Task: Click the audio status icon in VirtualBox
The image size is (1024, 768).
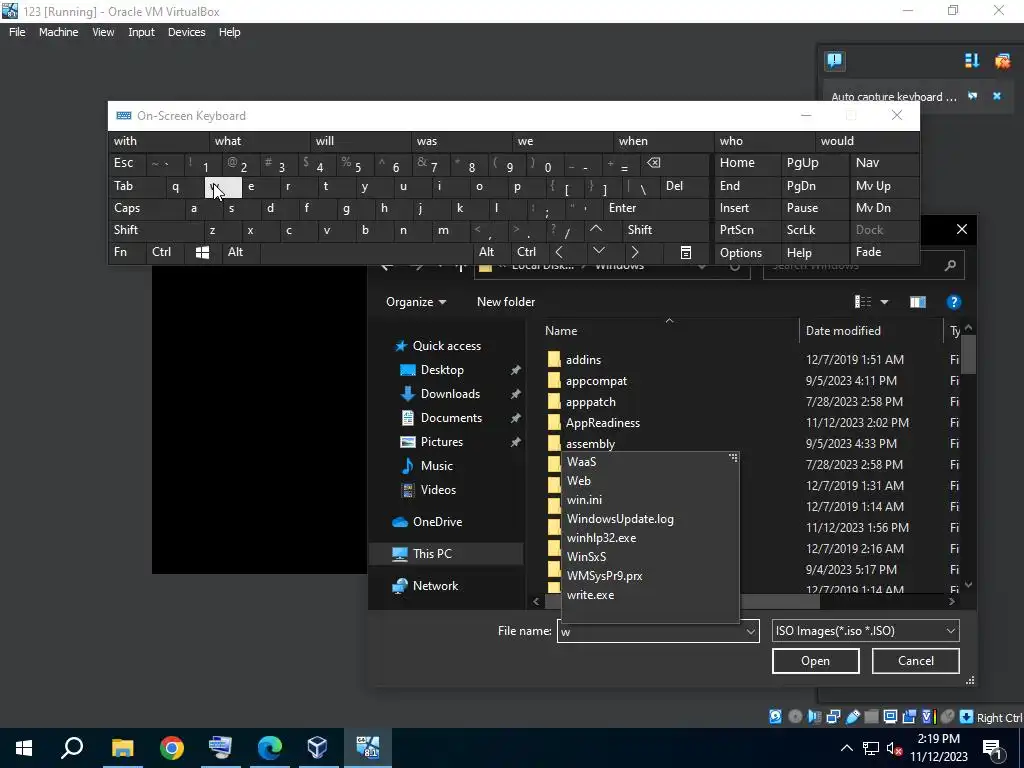Action: 814,716
